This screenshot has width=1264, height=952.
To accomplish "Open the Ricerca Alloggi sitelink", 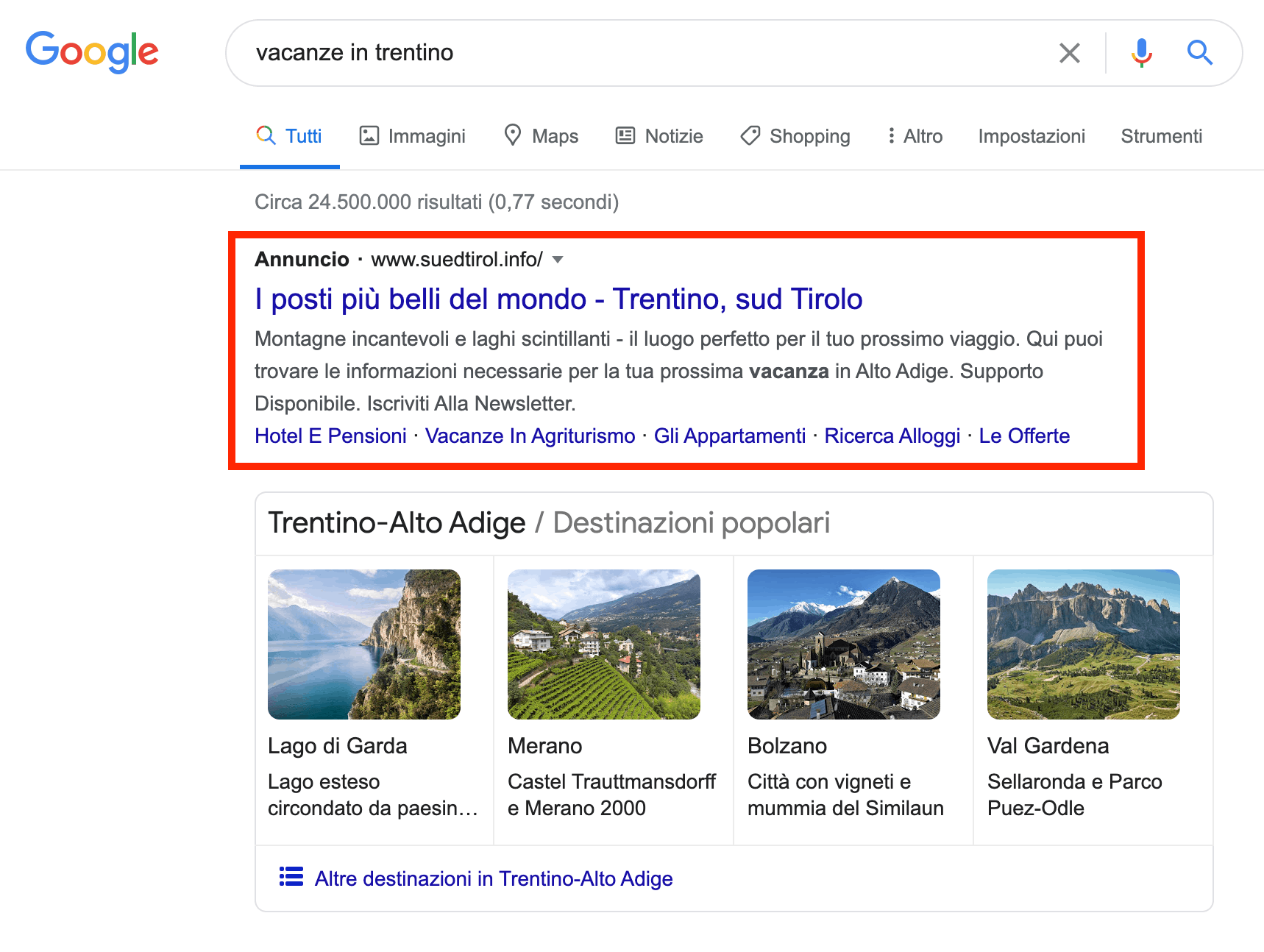I will click(x=892, y=436).
